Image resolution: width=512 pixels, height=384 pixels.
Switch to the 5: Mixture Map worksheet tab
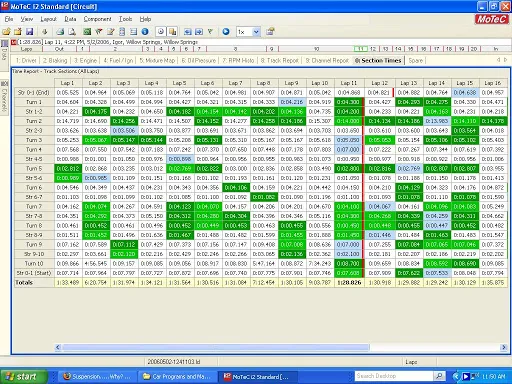157,60
